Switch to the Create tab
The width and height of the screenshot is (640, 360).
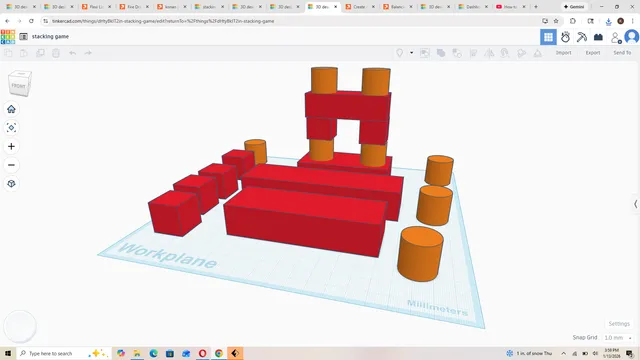[x=360, y=7]
